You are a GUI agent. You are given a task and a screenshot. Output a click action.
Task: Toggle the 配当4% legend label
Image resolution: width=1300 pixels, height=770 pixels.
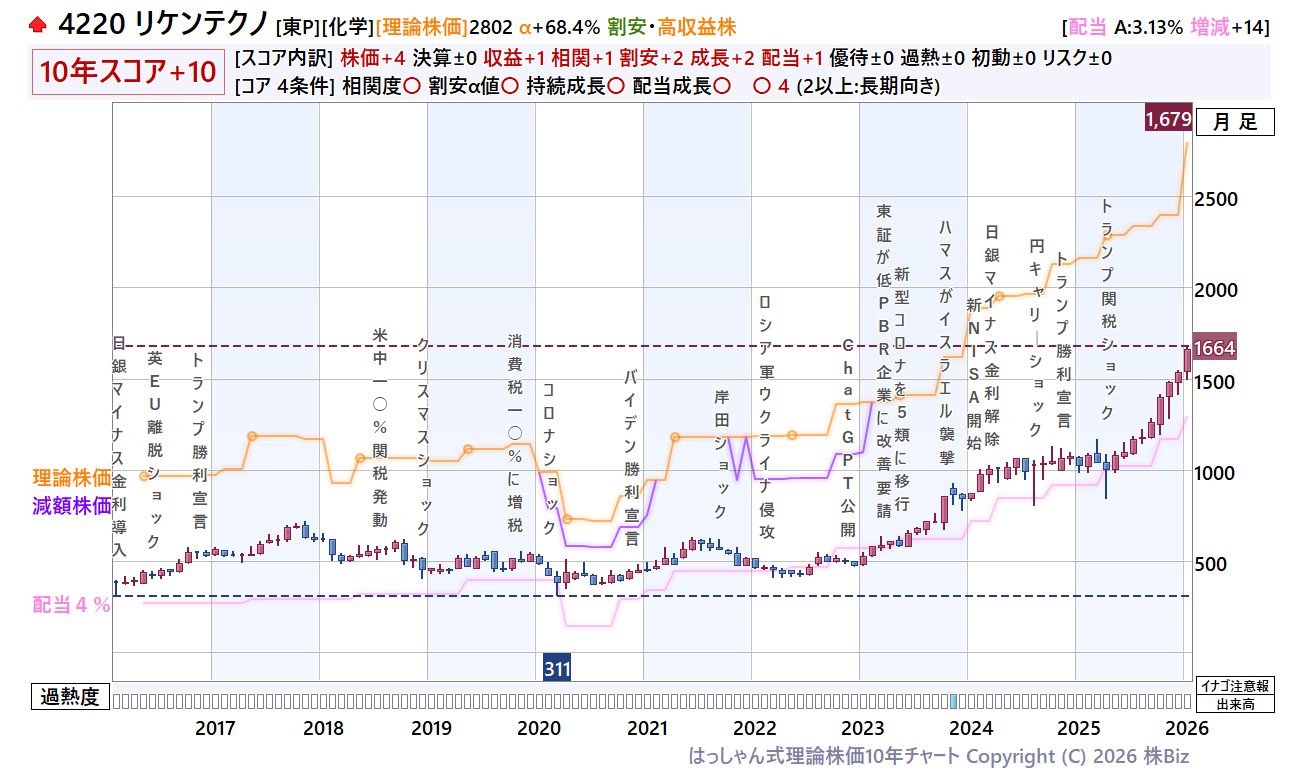click(x=71, y=605)
